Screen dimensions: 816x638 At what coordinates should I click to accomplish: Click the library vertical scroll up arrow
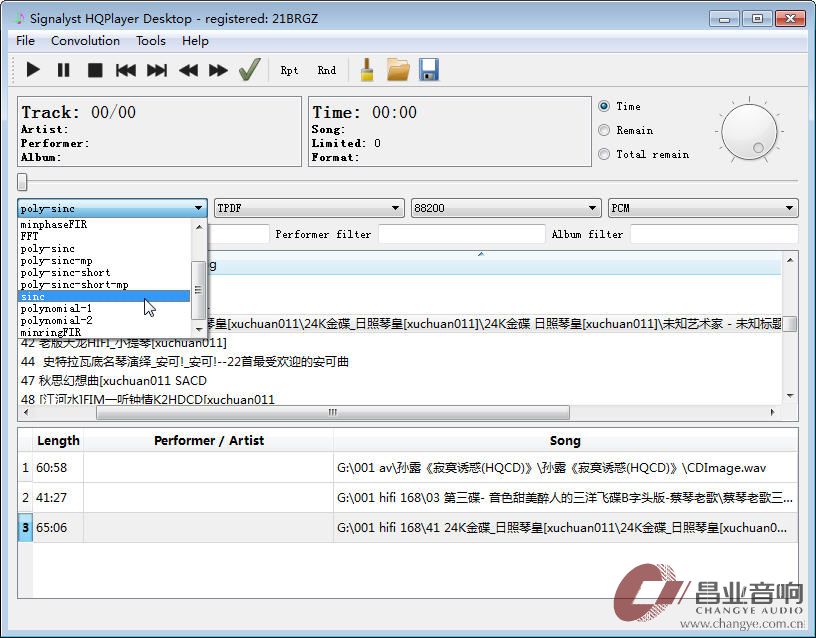click(x=790, y=260)
